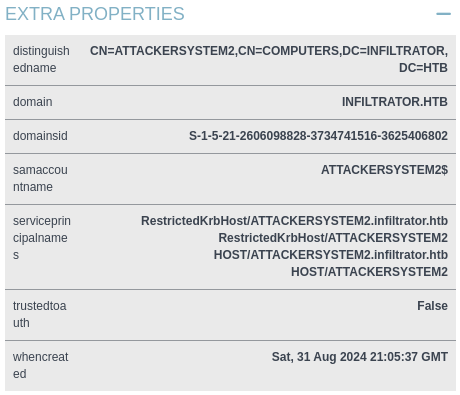Select the whencreated date value
This screenshot has height=395, width=460.
(360, 357)
